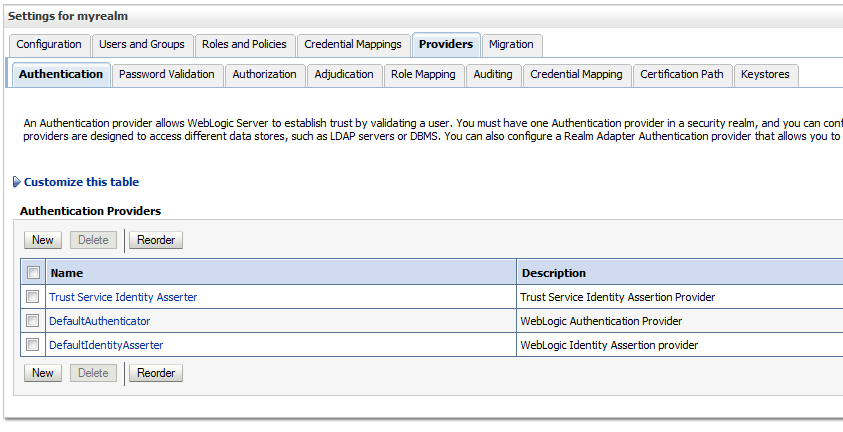Viewport: 843px width, 432px height.
Task: Select the DefaultAuthenticator row checkbox
Action: (x=33, y=321)
